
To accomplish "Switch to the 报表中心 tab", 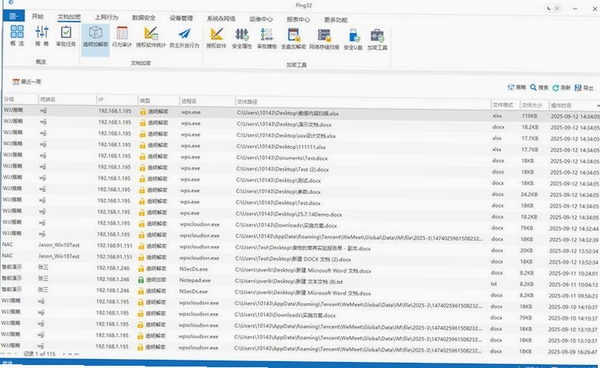I will (298, 19).
